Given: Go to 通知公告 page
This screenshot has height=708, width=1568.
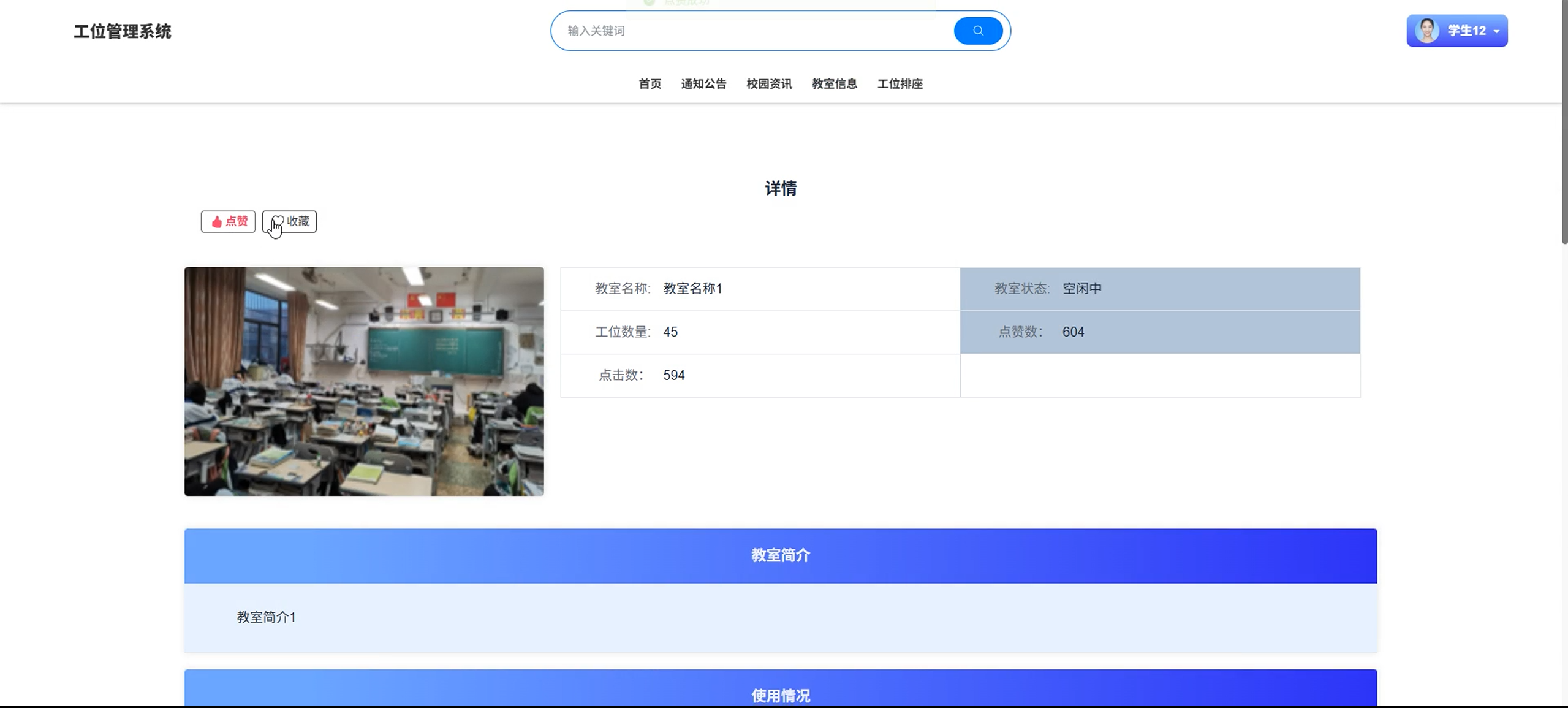Looking at the screenshot, I should [x=703, y=84].
